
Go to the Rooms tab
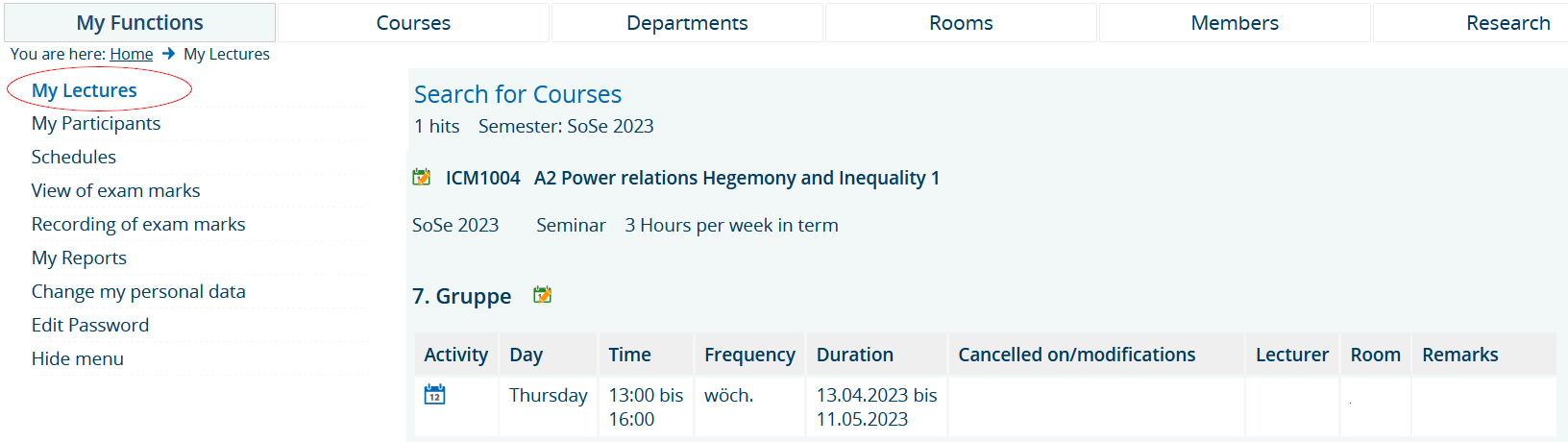click(961, 23)
